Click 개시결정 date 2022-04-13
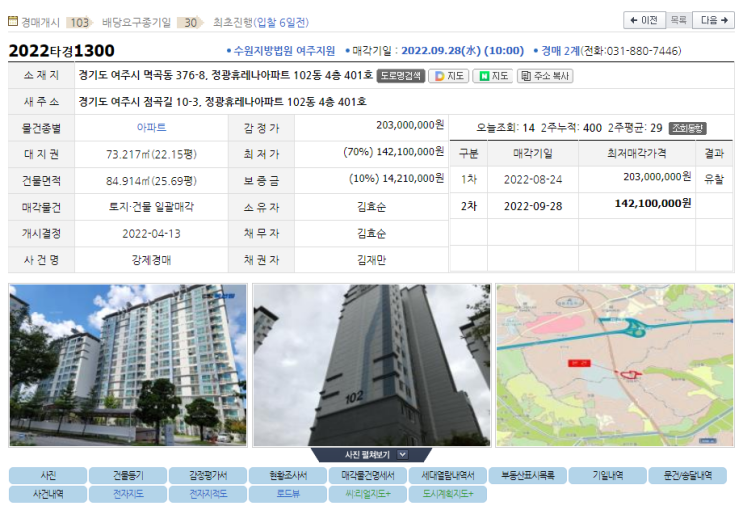 (x=151, y=234)
